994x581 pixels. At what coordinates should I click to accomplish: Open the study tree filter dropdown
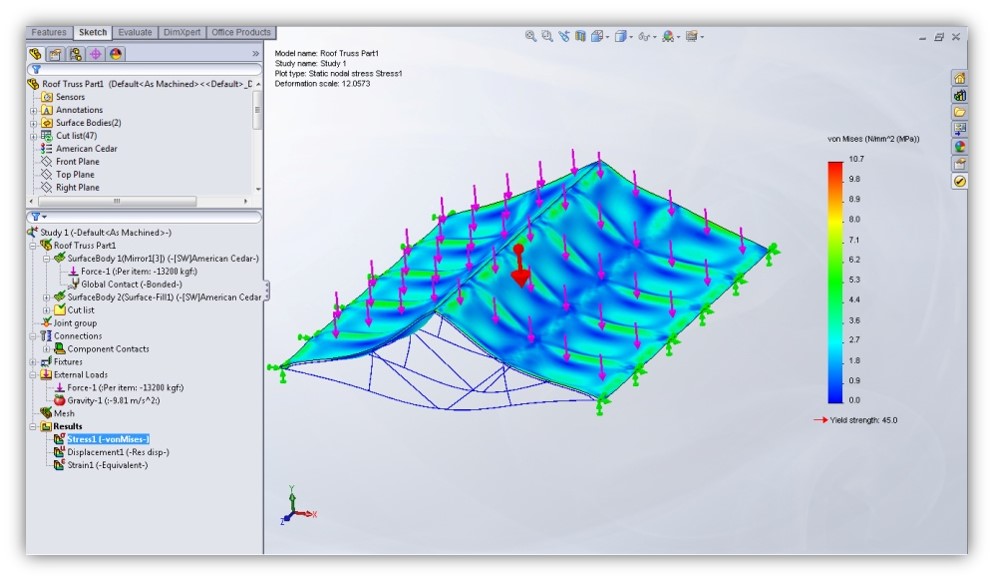coord(39,217)
